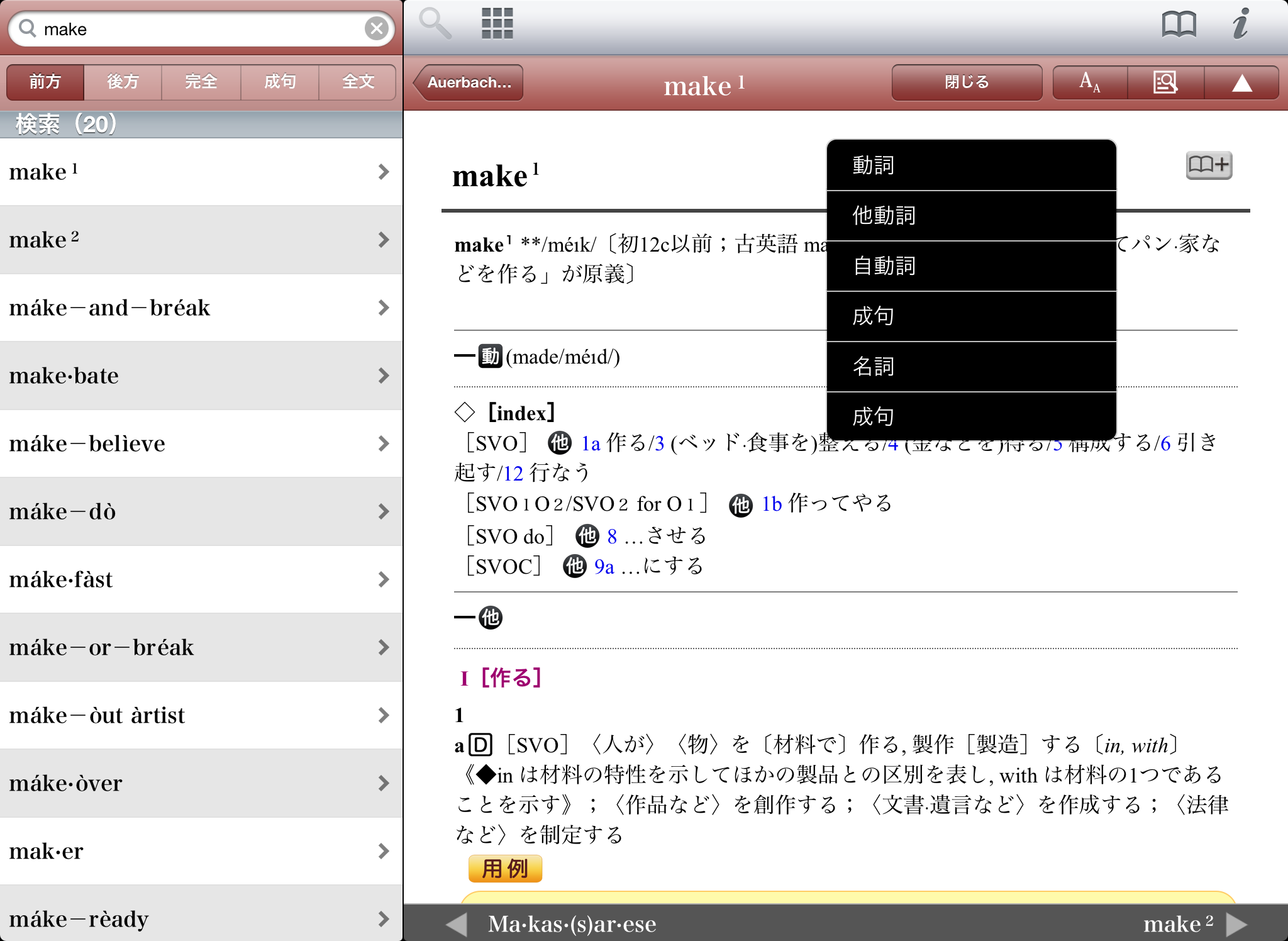This screenshot has height=941, width=1288.
Task: Expand the 用例 examples button
Action: coord(505,869)
